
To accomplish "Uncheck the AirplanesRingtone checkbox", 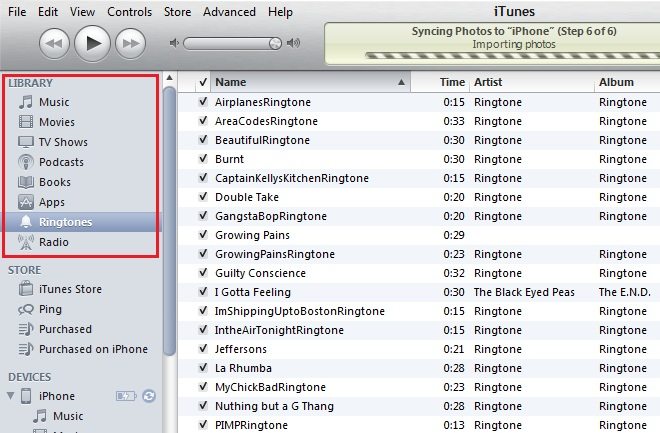I will coord(203,101).
